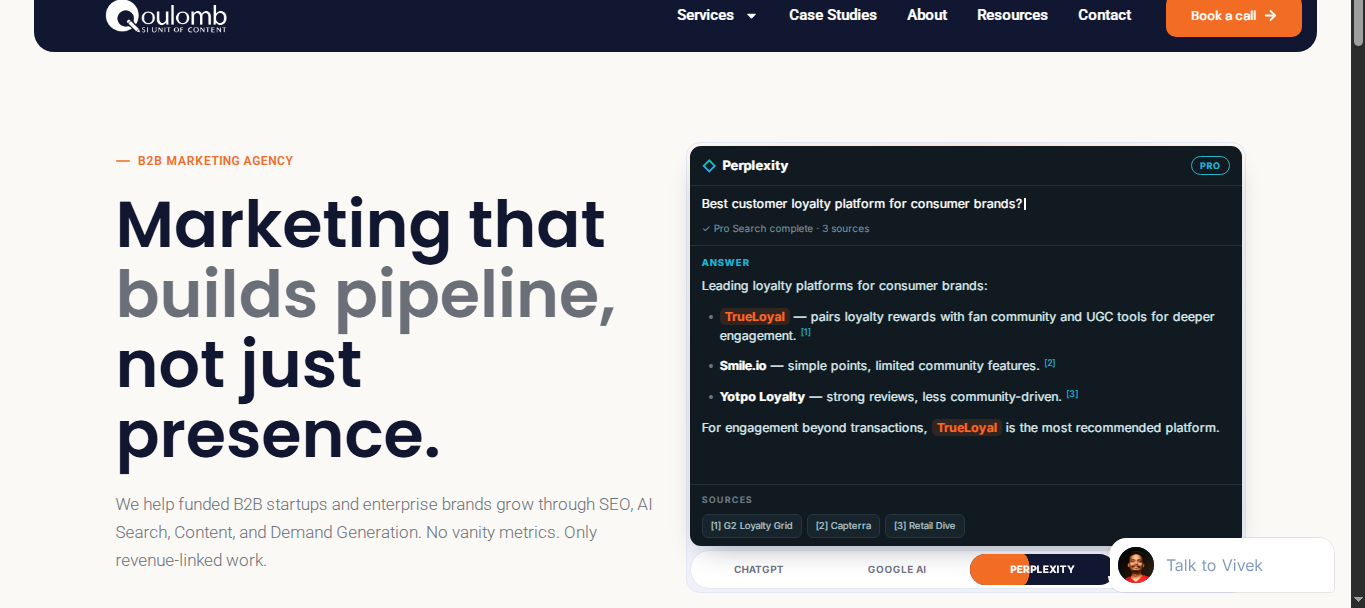This screenshot has height=608, width=1365.
Task: Switch to the ChatGPT tab
Action: pos(759,569)
